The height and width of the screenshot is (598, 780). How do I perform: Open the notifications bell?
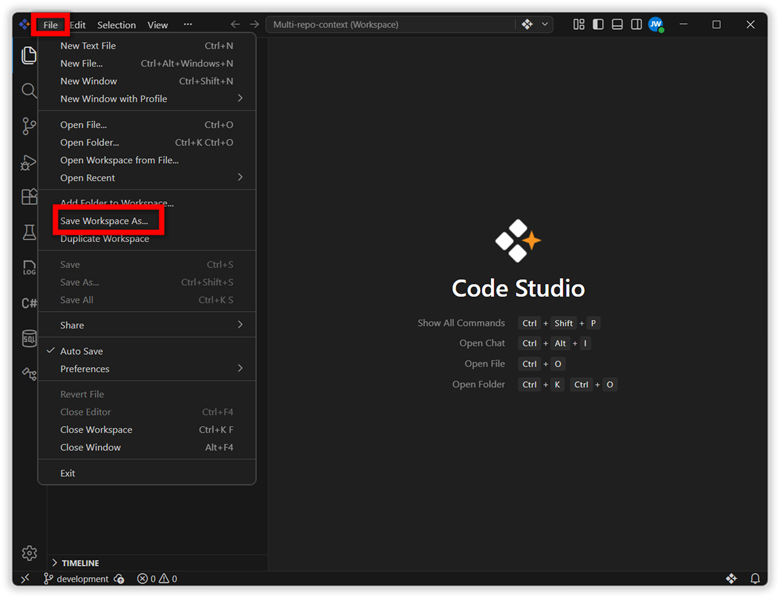coord(755,578)
